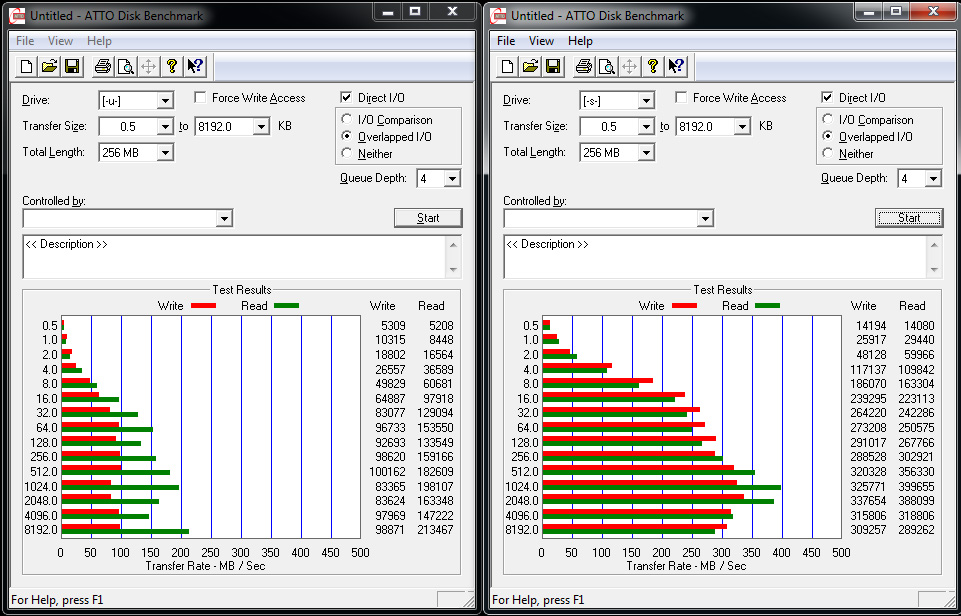Open Help menu in left window

99,41
